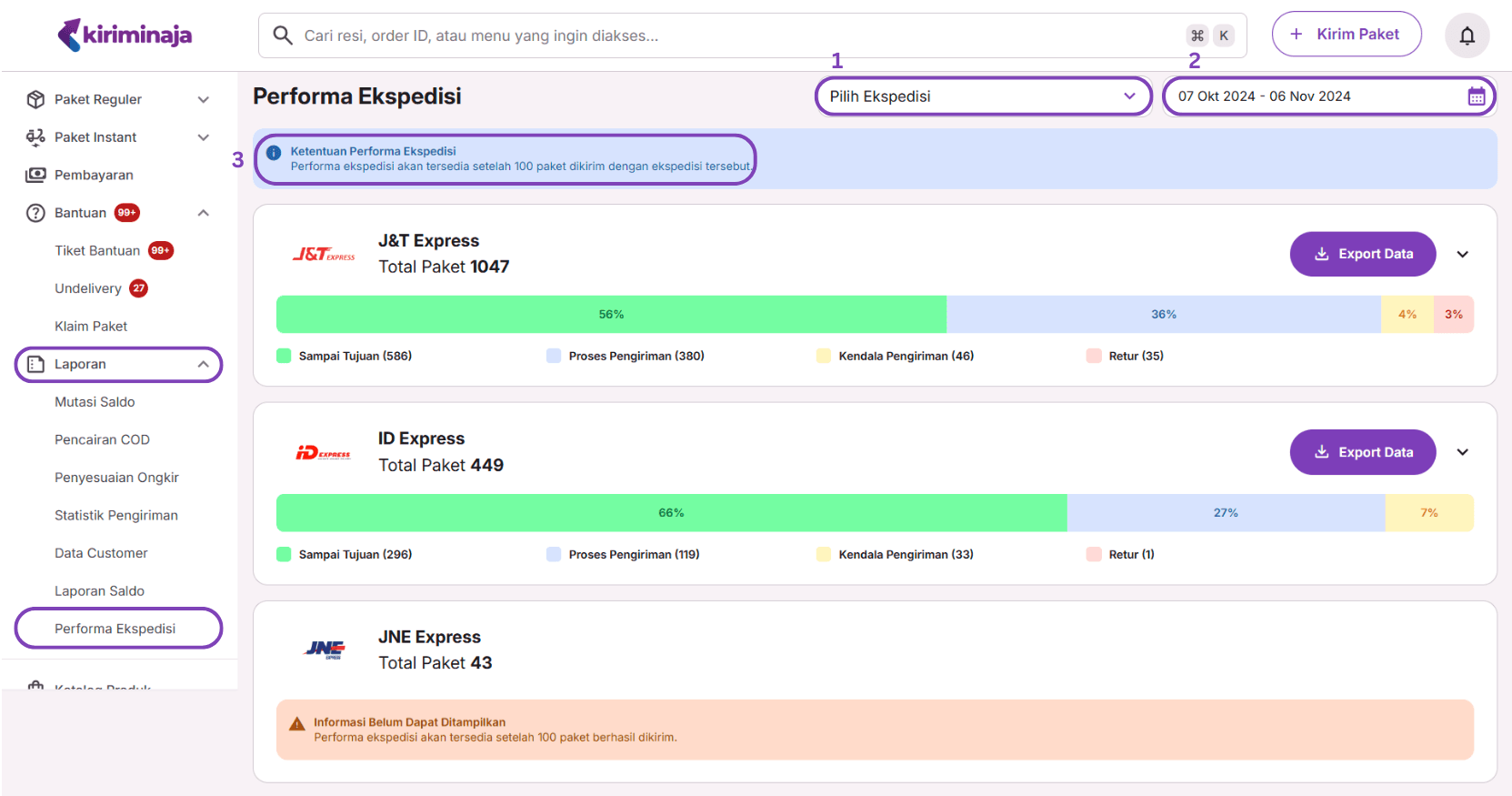The image size is (1512, 796).
Task: Click the green 56% progress bar segment
Action: click(611, 315)
